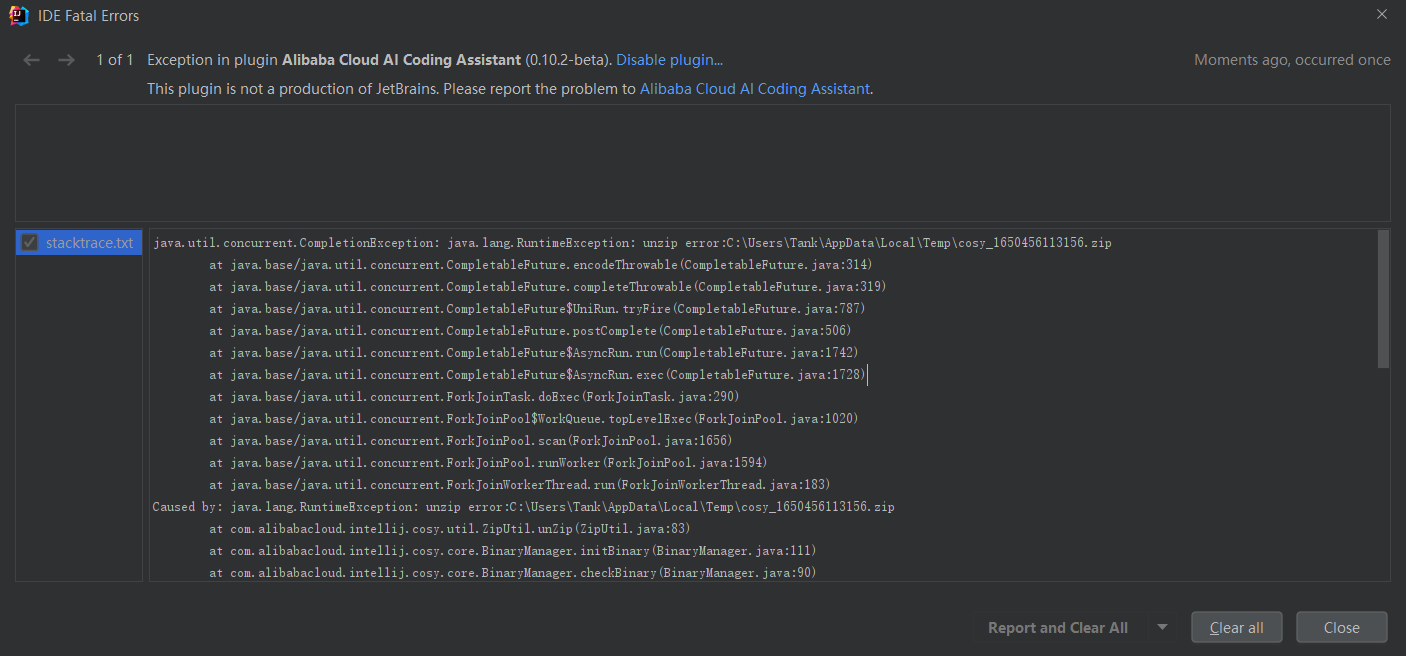Toggle the stacktrace.txt attachment checkbox
Viewport: 1406px width, 656px height.
[x=30, y=242]
